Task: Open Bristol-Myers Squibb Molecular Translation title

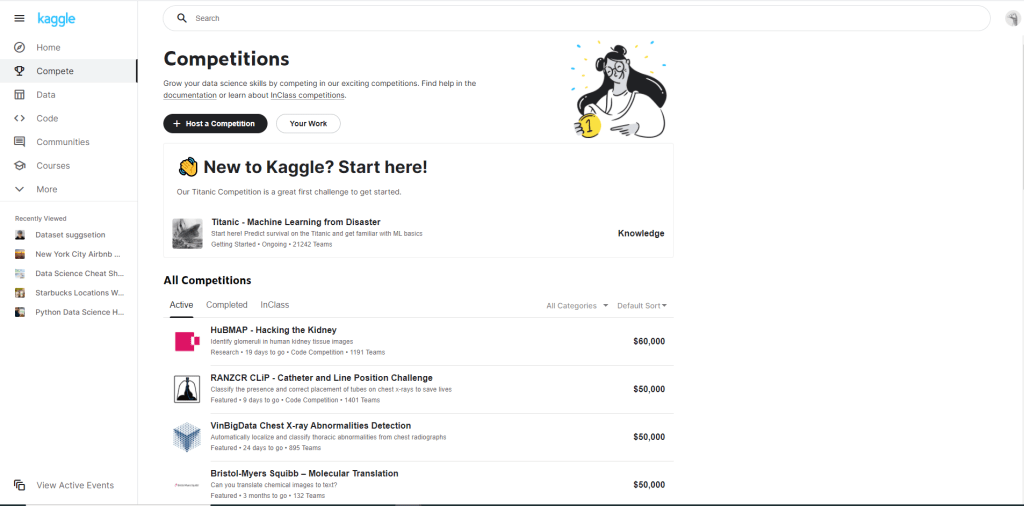Action: [304, 473]
